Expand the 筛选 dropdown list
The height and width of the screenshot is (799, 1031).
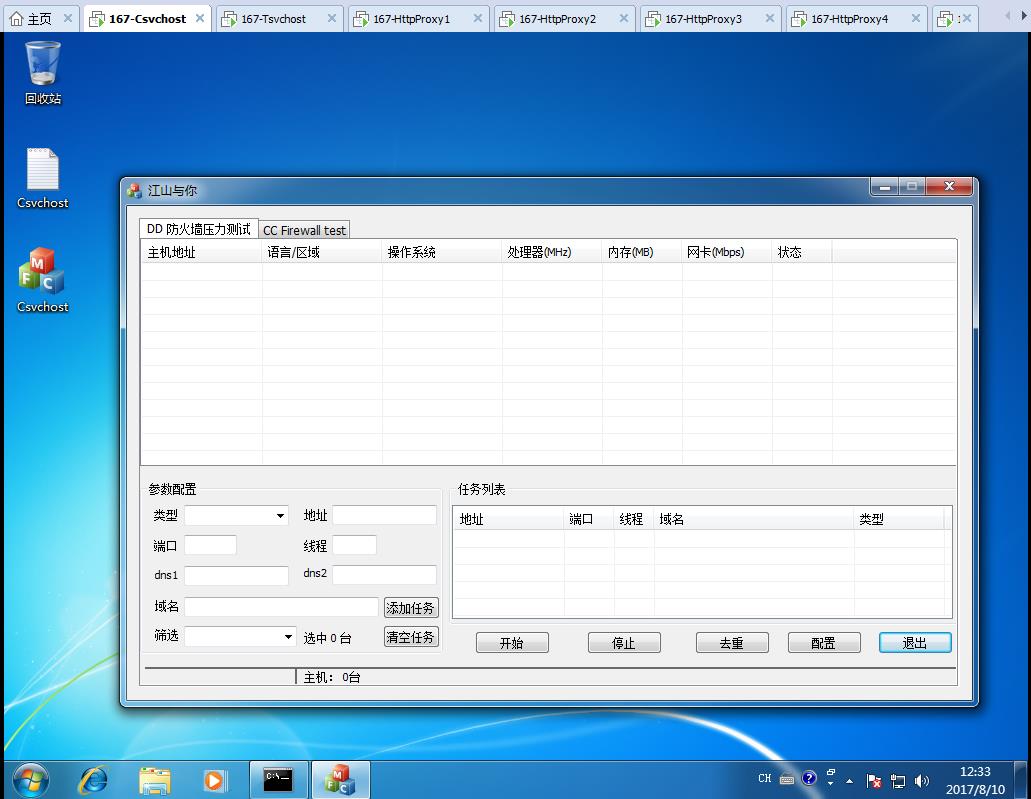(x=288, y=637)
